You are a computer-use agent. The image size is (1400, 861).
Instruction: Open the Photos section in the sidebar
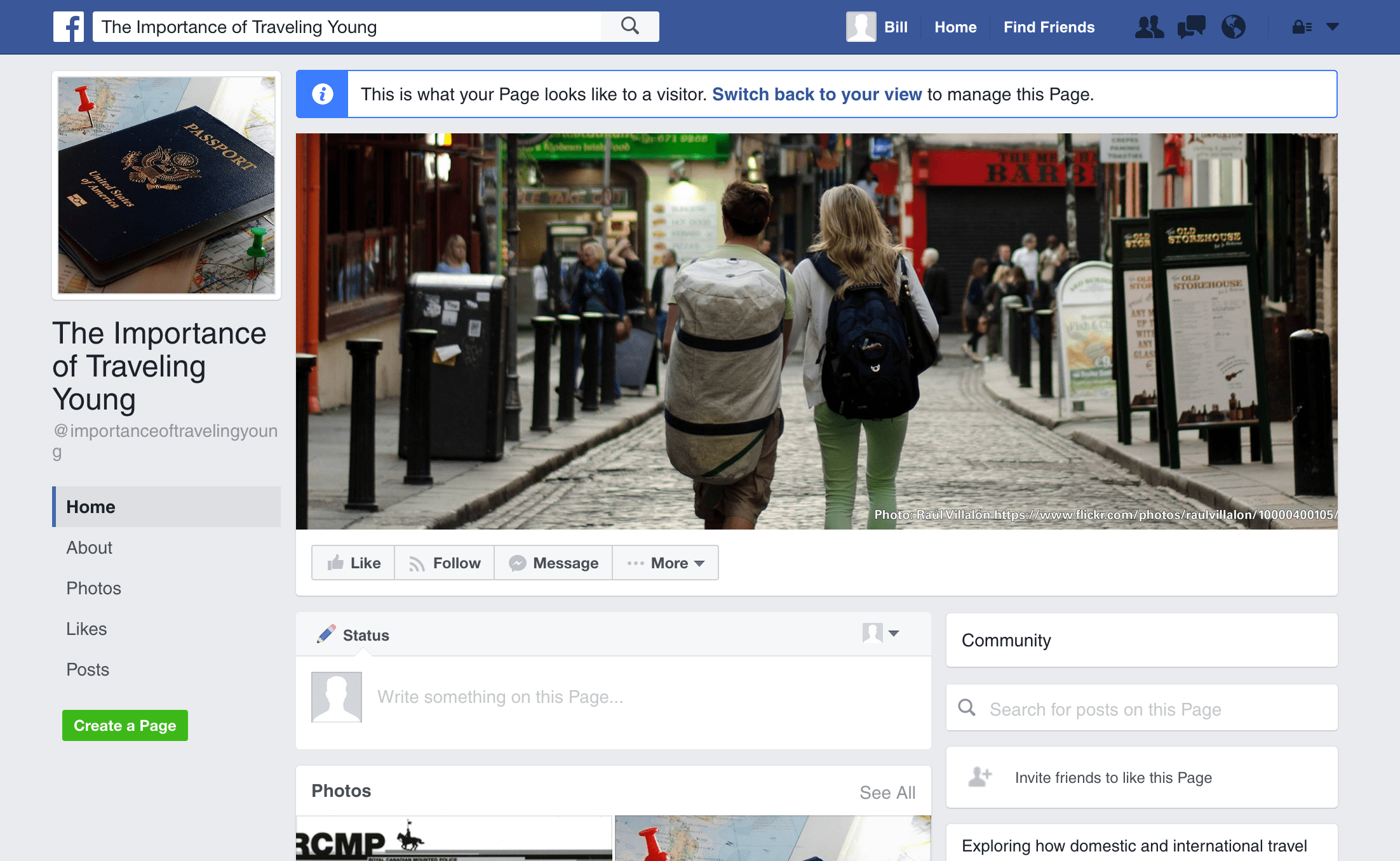click(x=94, y=588)
